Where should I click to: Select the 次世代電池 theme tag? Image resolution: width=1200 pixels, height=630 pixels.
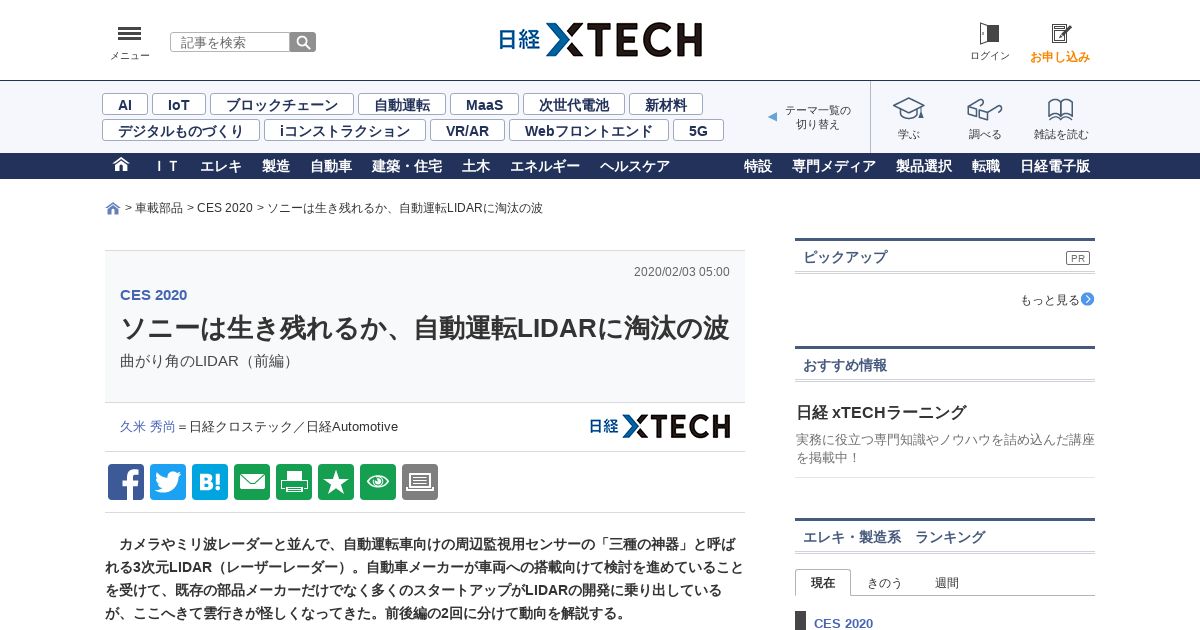(x=574, y=104)
